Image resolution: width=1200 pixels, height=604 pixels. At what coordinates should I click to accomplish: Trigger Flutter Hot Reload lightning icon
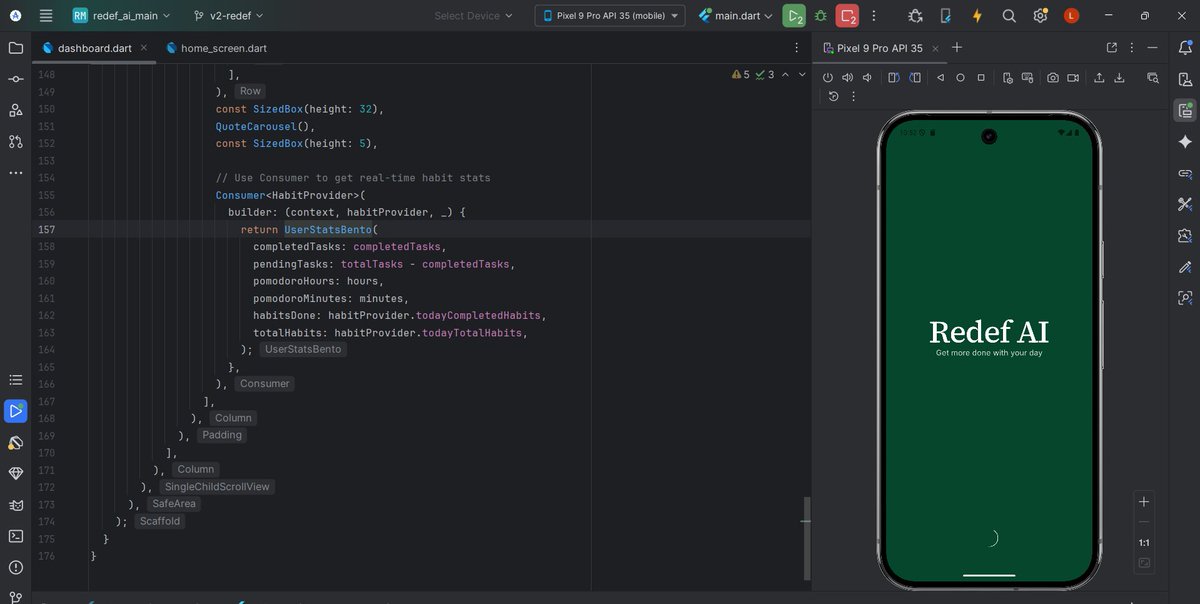point(977,16)
